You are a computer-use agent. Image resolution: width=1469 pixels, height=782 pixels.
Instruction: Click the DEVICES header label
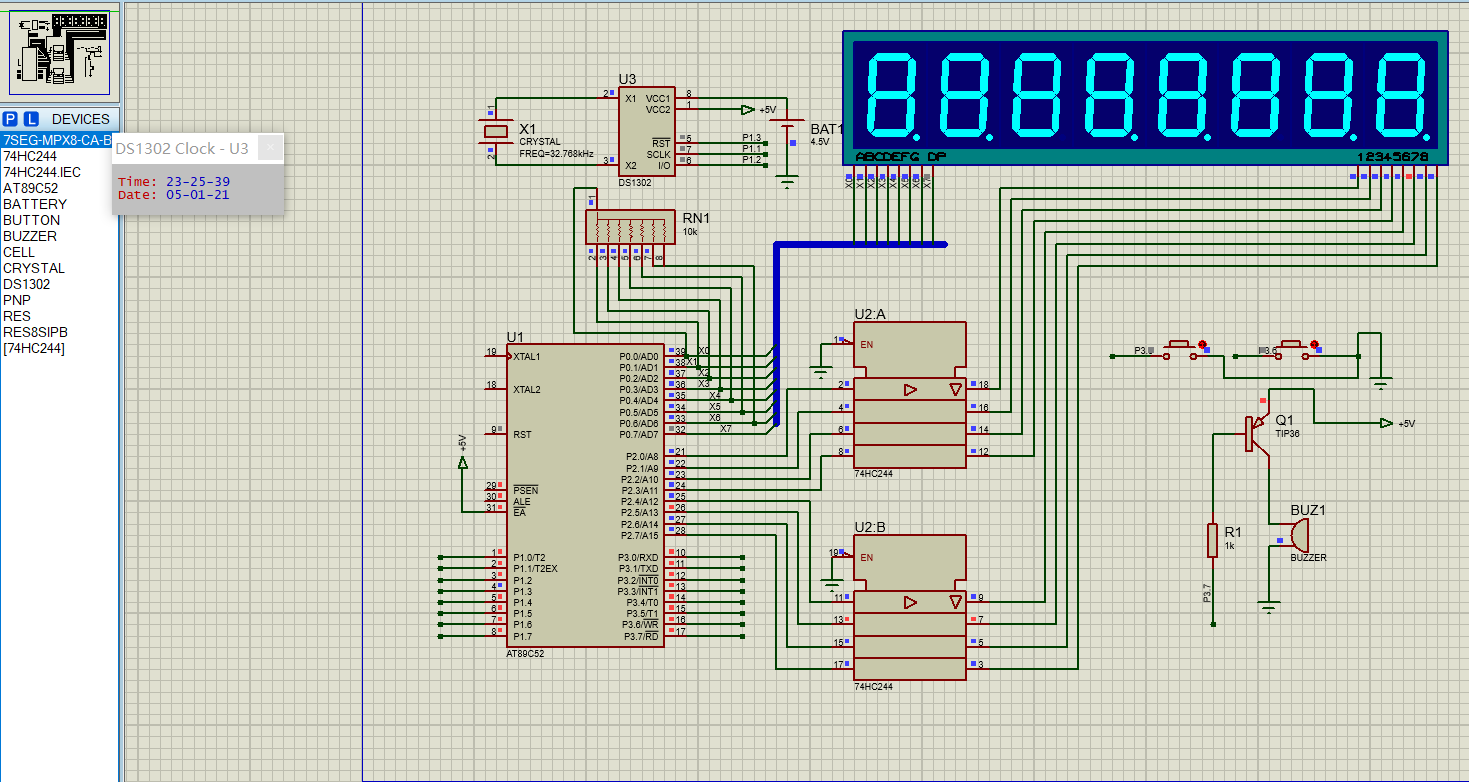pyautogui.click(x=81, y=119)
